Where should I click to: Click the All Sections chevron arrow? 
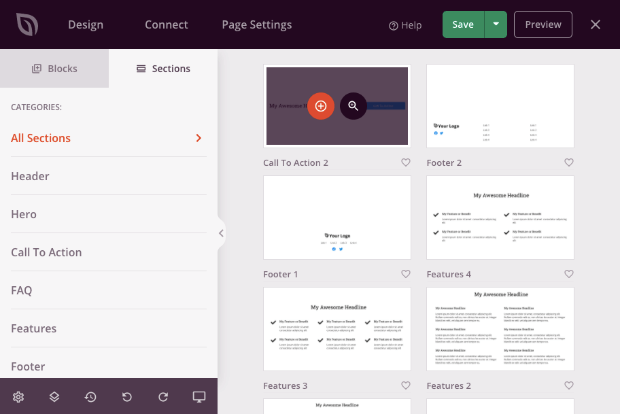pos(198,138)
